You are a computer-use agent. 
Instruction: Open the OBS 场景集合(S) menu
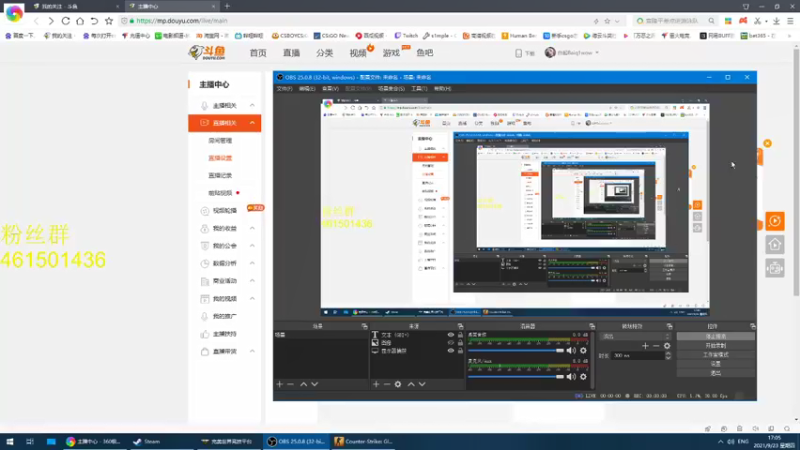pyautogui.click(x=391, y=88)
